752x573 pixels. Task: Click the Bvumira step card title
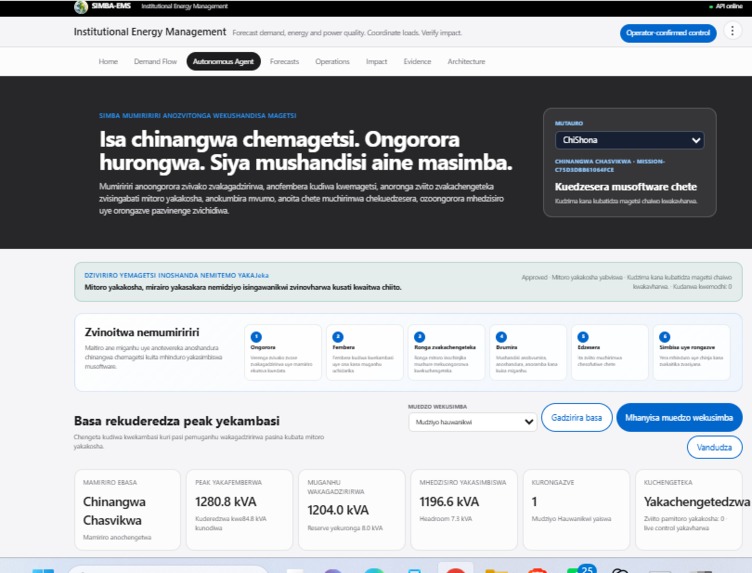tap(506, 347)
